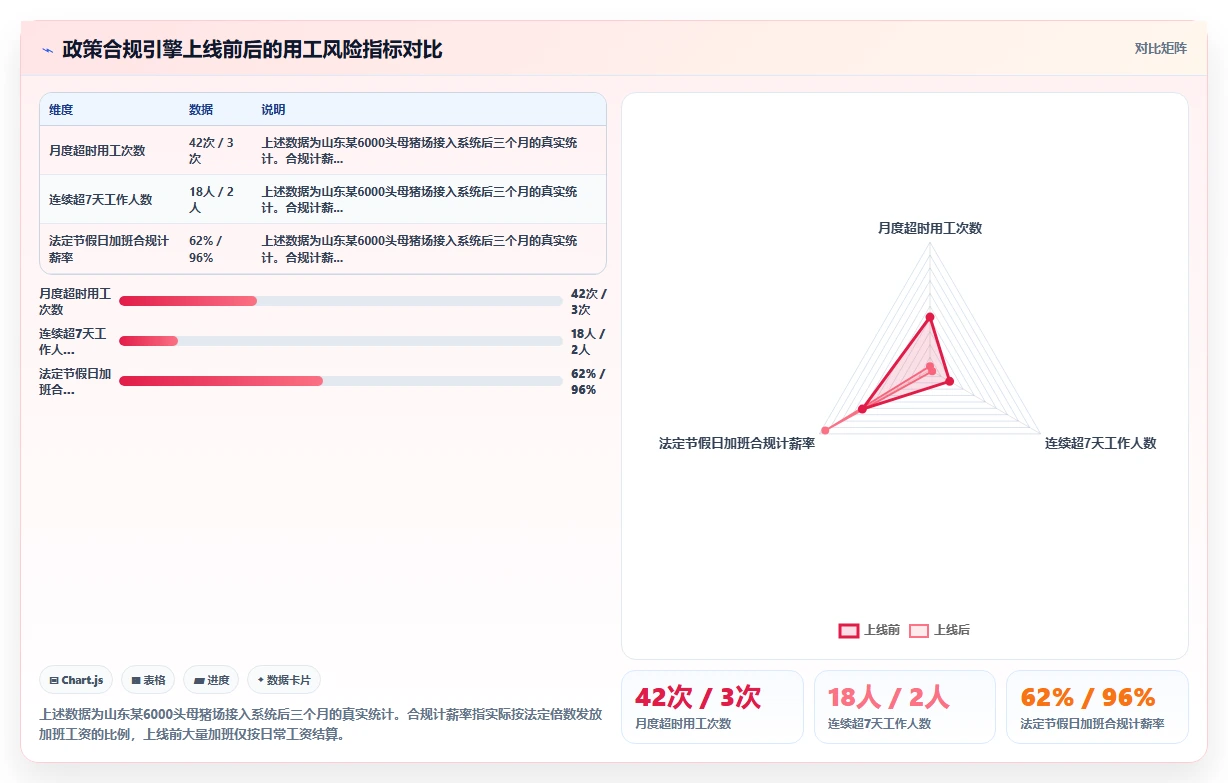This screenshot has height=783, width=1228.
Task: Click radar axis label 月度超时用工次数
Action: [930, 228]
